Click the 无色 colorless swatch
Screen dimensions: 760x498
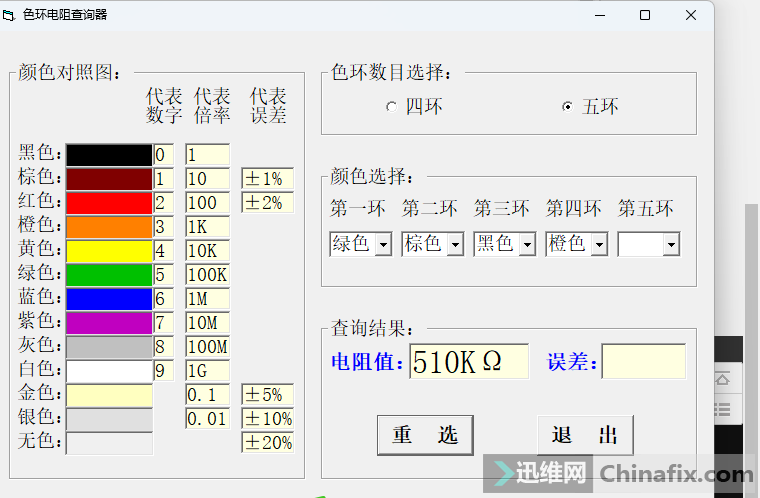pos(109,443)
